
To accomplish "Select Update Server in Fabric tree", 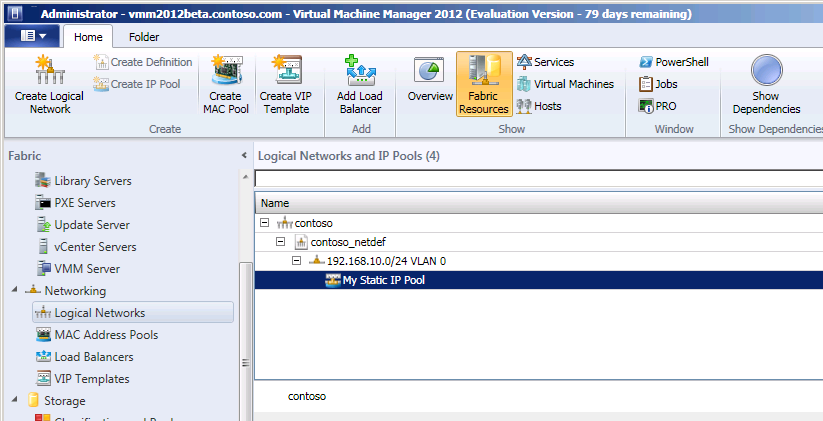I will point(92,225).
